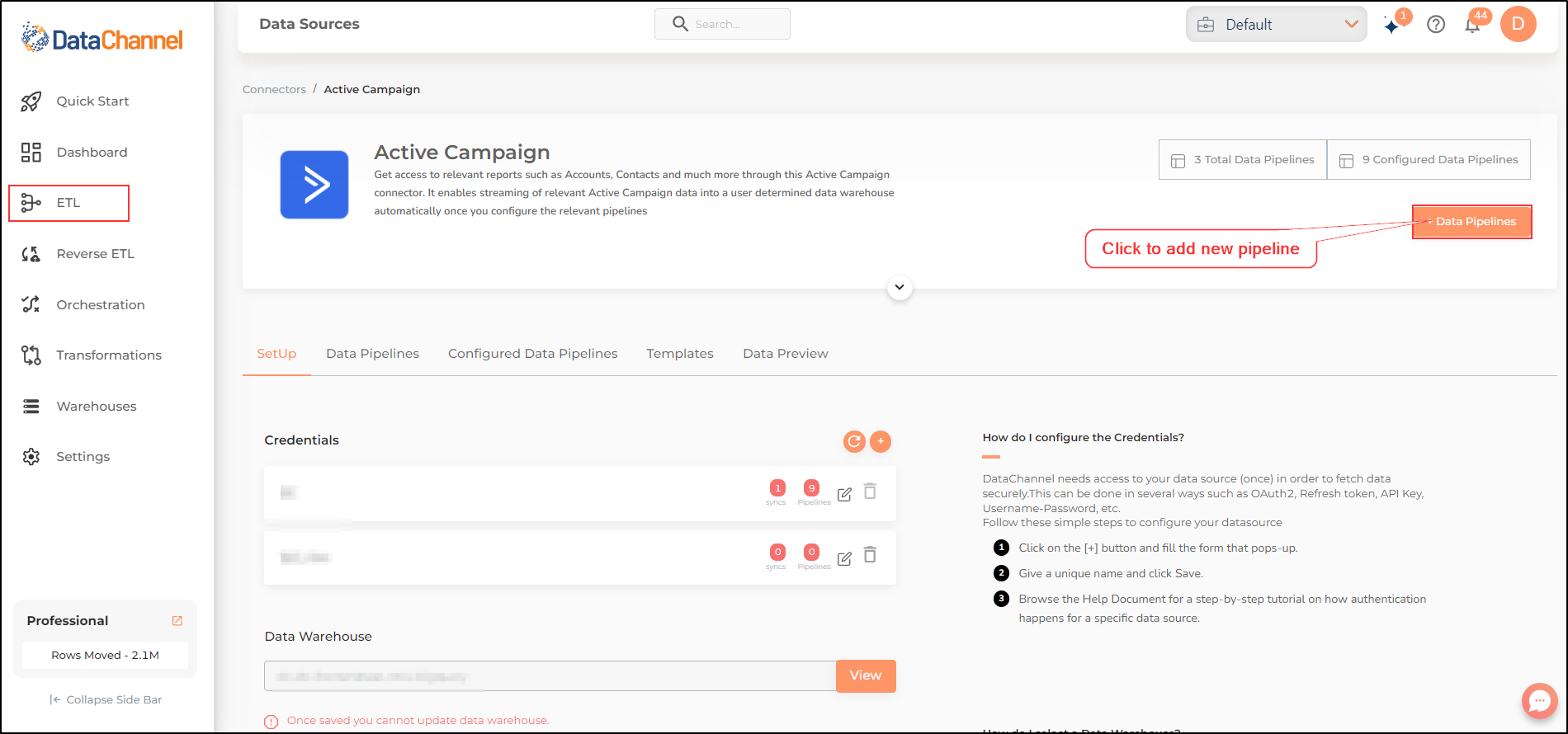Image resolution: width=1568 pixels, height=734 pixels.
Task: Open Configured Data Pipelines tab
Action: [533, 354]
